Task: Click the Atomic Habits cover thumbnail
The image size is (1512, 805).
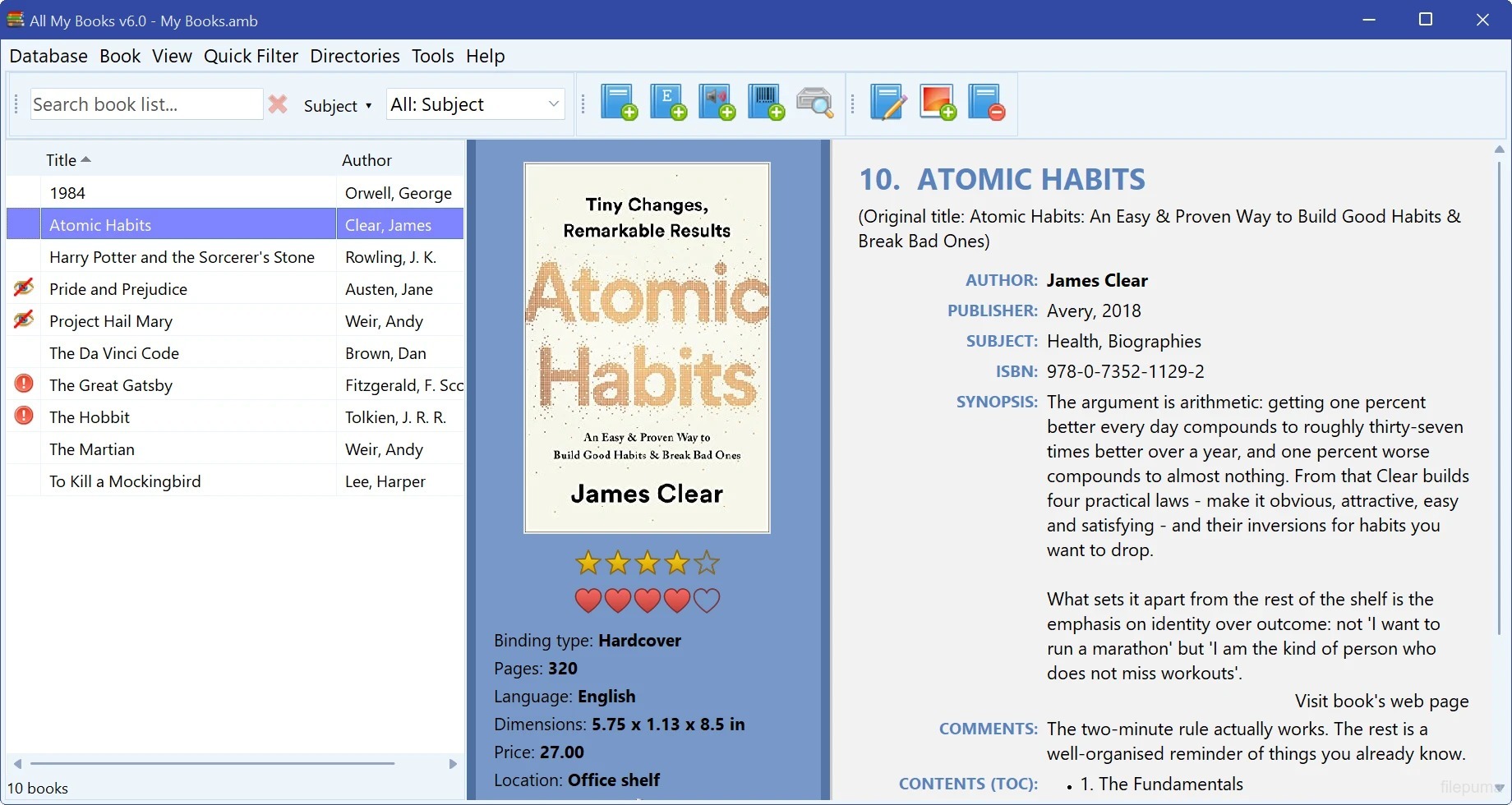Action: tap(647, 347)
